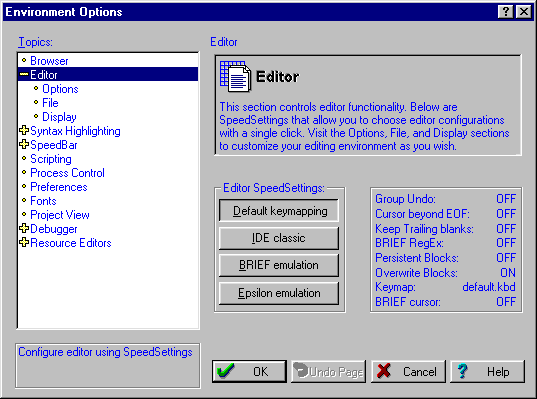Open the File subtopic under Editor

click(x=50, y=103)
